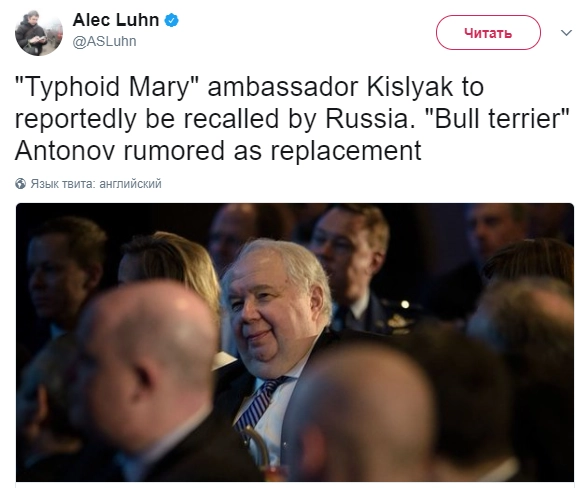Open the Alec Luhn display name link
This screenshot has height=488, width=586.
click(116, 20)
